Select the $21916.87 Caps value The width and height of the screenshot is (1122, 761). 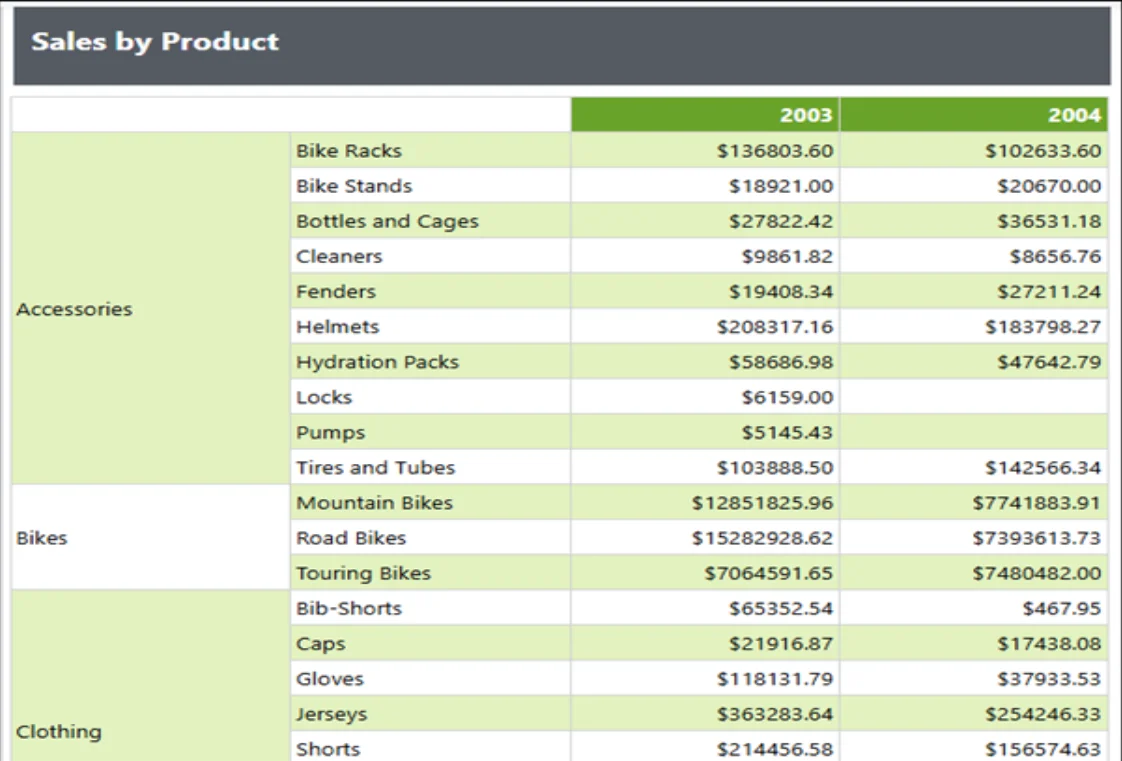(x=781, y=643)
